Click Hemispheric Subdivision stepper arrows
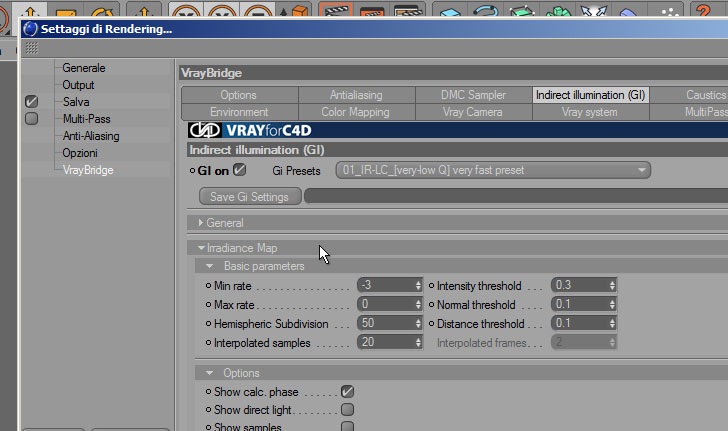 tap(418, 323)
